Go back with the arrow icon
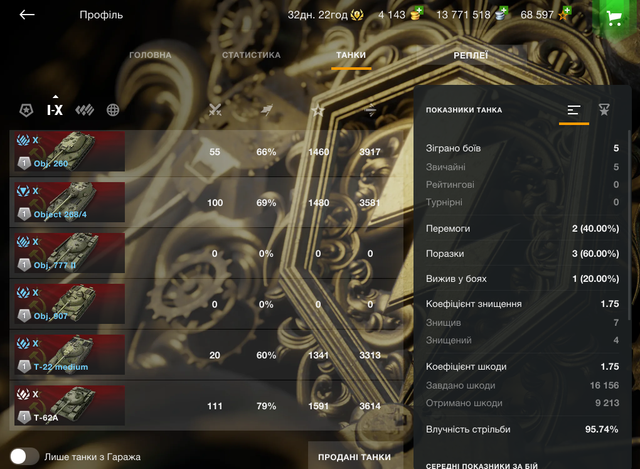Image resolution: width=640 pixels, height=469 pixels. point(27,15)
